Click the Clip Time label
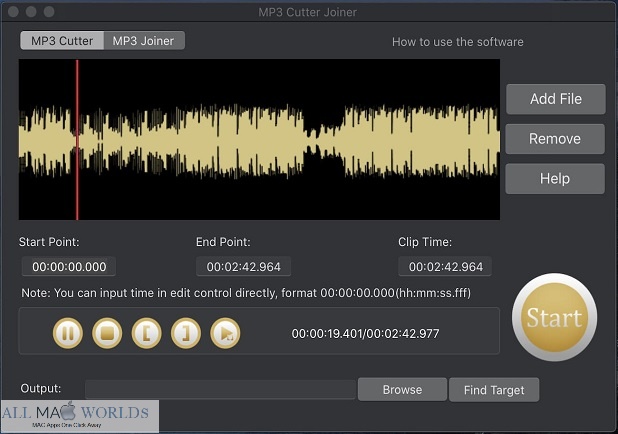Screen dimensions: 618x434 [425, 242]
